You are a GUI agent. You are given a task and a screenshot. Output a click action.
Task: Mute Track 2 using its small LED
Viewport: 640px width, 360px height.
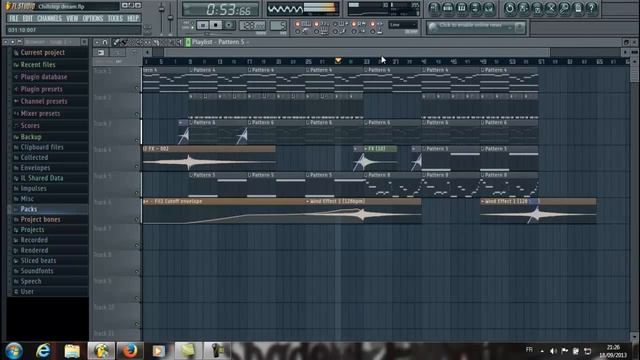click(x=137, y=114)
